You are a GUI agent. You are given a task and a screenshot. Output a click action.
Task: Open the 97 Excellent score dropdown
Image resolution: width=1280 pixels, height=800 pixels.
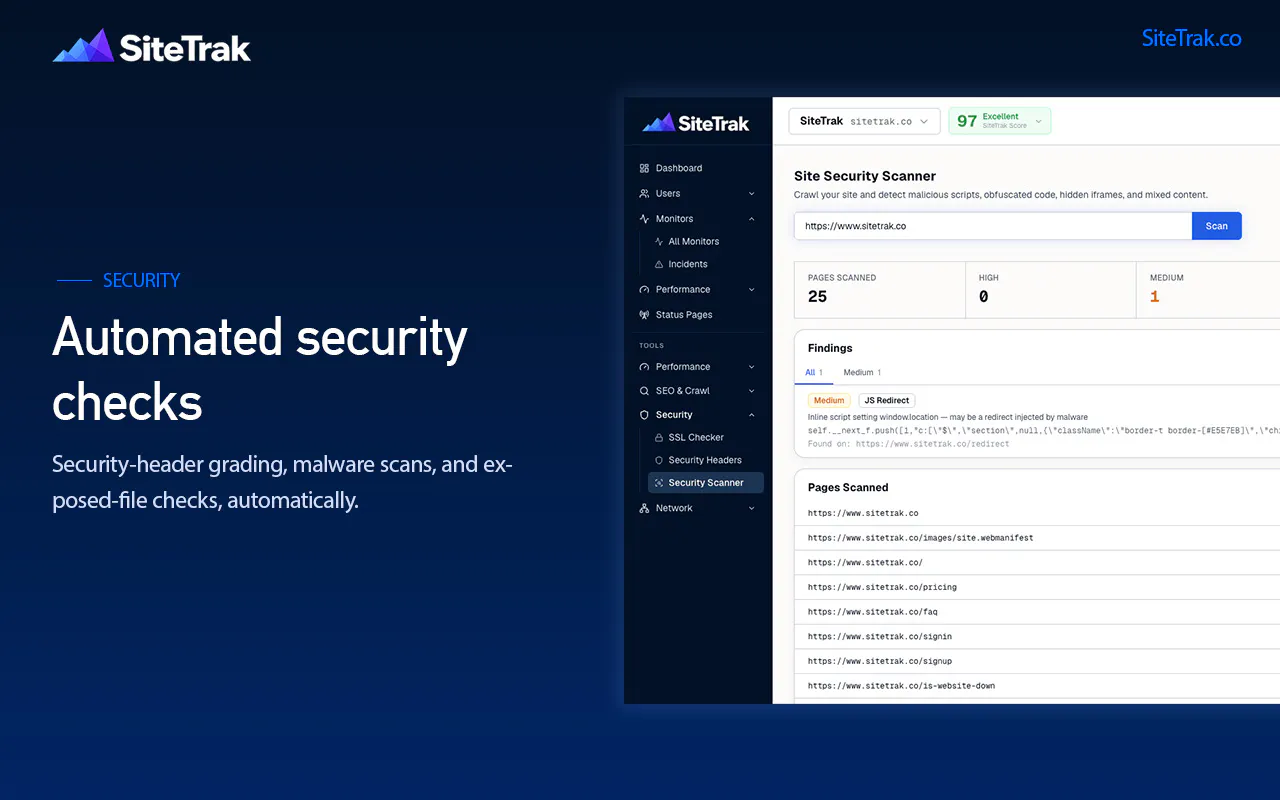[x=999, y=121]
